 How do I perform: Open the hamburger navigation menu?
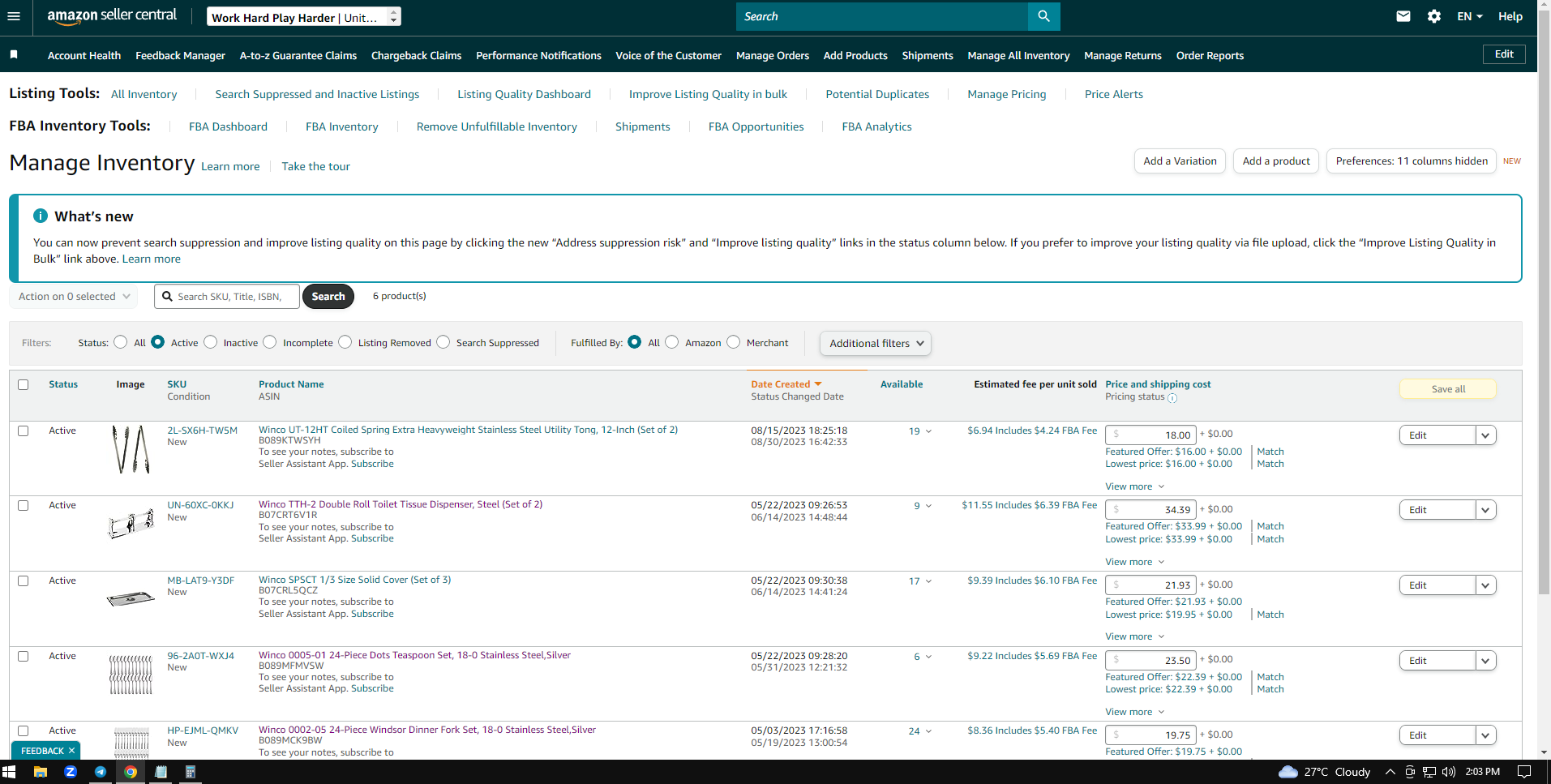(x=13, y=16)
